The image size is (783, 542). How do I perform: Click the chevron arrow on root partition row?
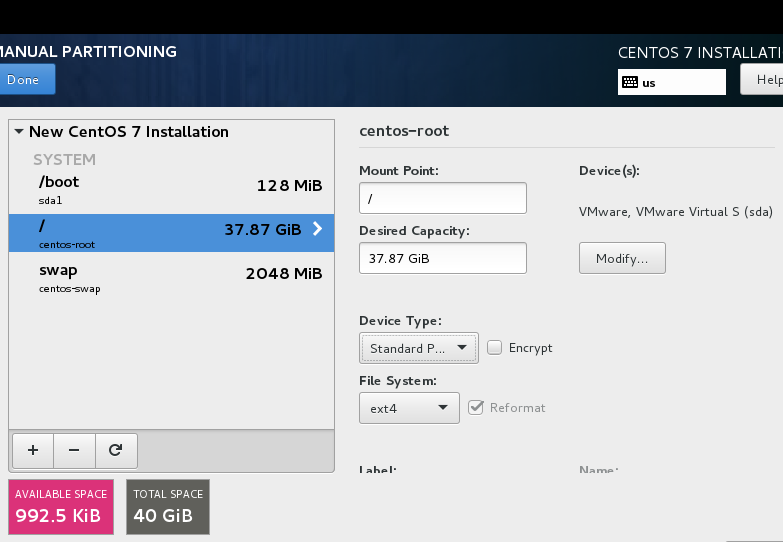coord(317,229)
